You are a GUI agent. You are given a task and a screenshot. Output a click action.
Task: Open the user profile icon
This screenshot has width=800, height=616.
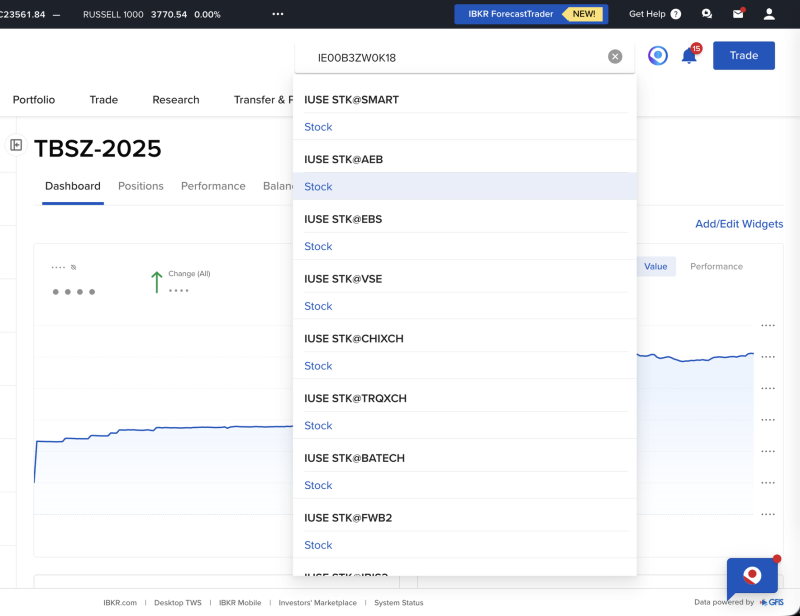[x=769, y=14]
